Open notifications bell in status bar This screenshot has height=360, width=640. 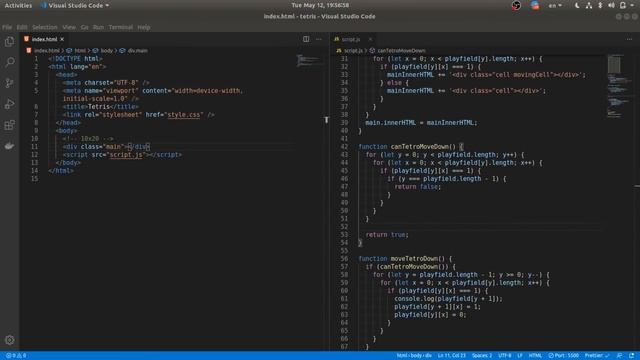pyautogui.click(x=631, y=356)
